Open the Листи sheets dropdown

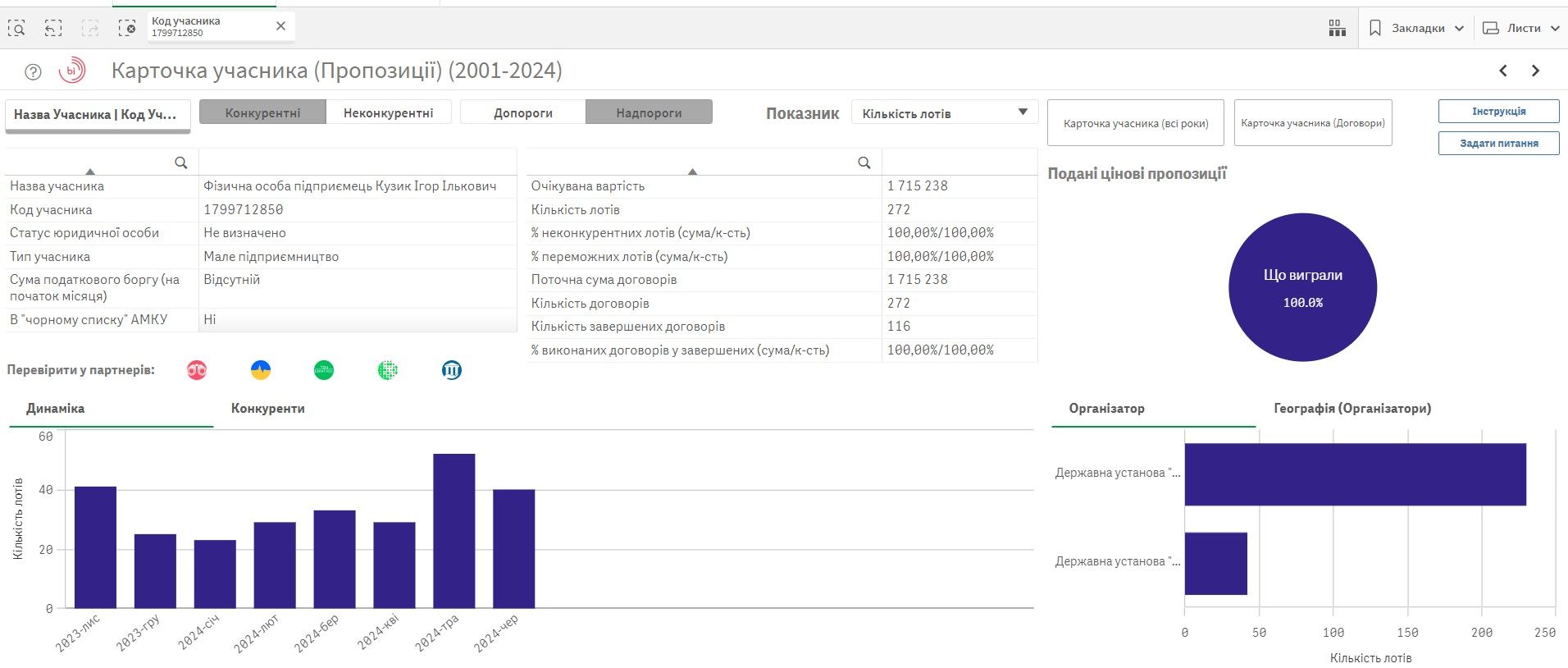pyautogui.click(x=1522, y=28)
